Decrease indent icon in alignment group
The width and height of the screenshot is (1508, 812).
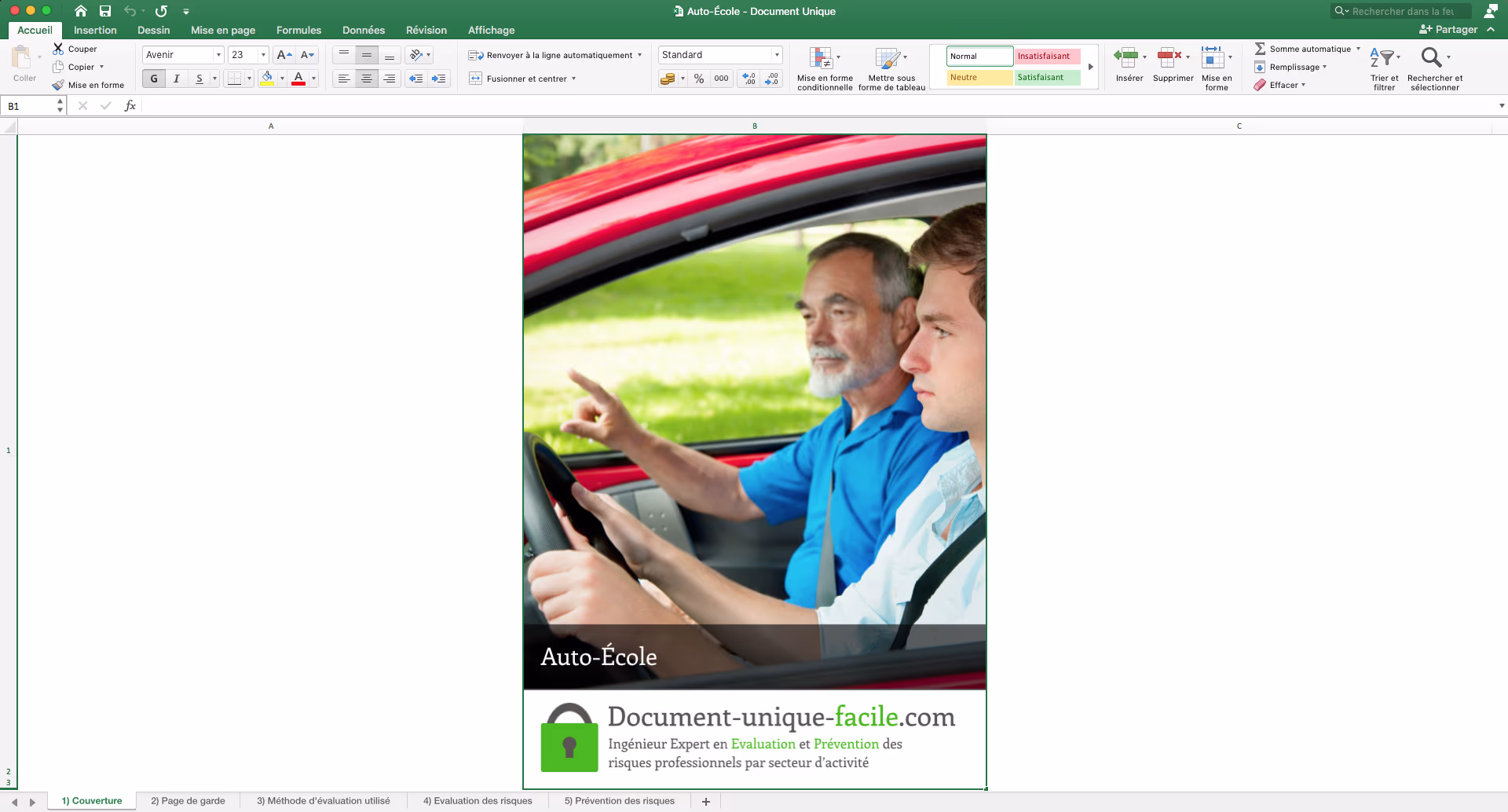tap(416, 79)
